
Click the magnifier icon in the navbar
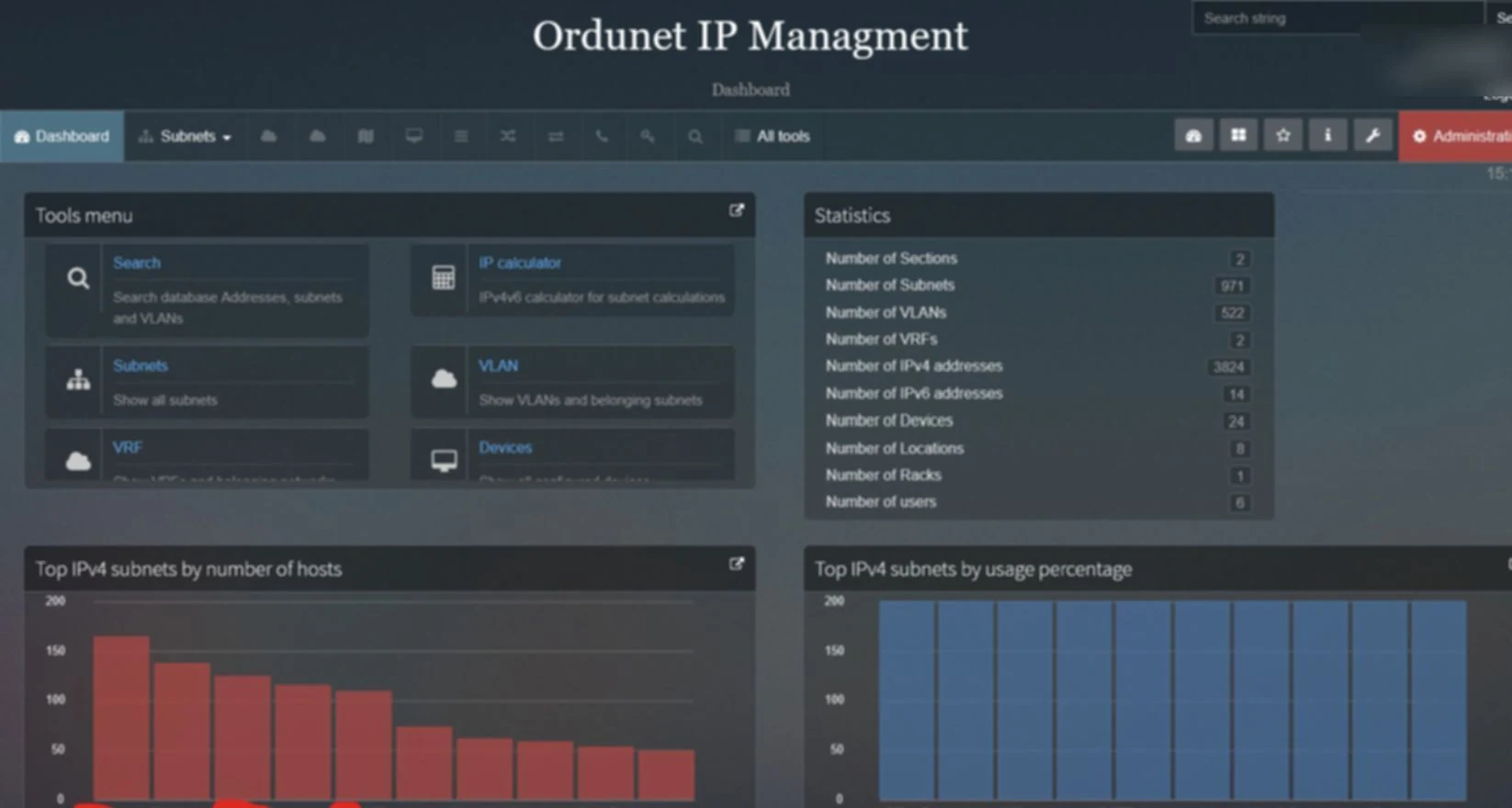tap(695, 136)
